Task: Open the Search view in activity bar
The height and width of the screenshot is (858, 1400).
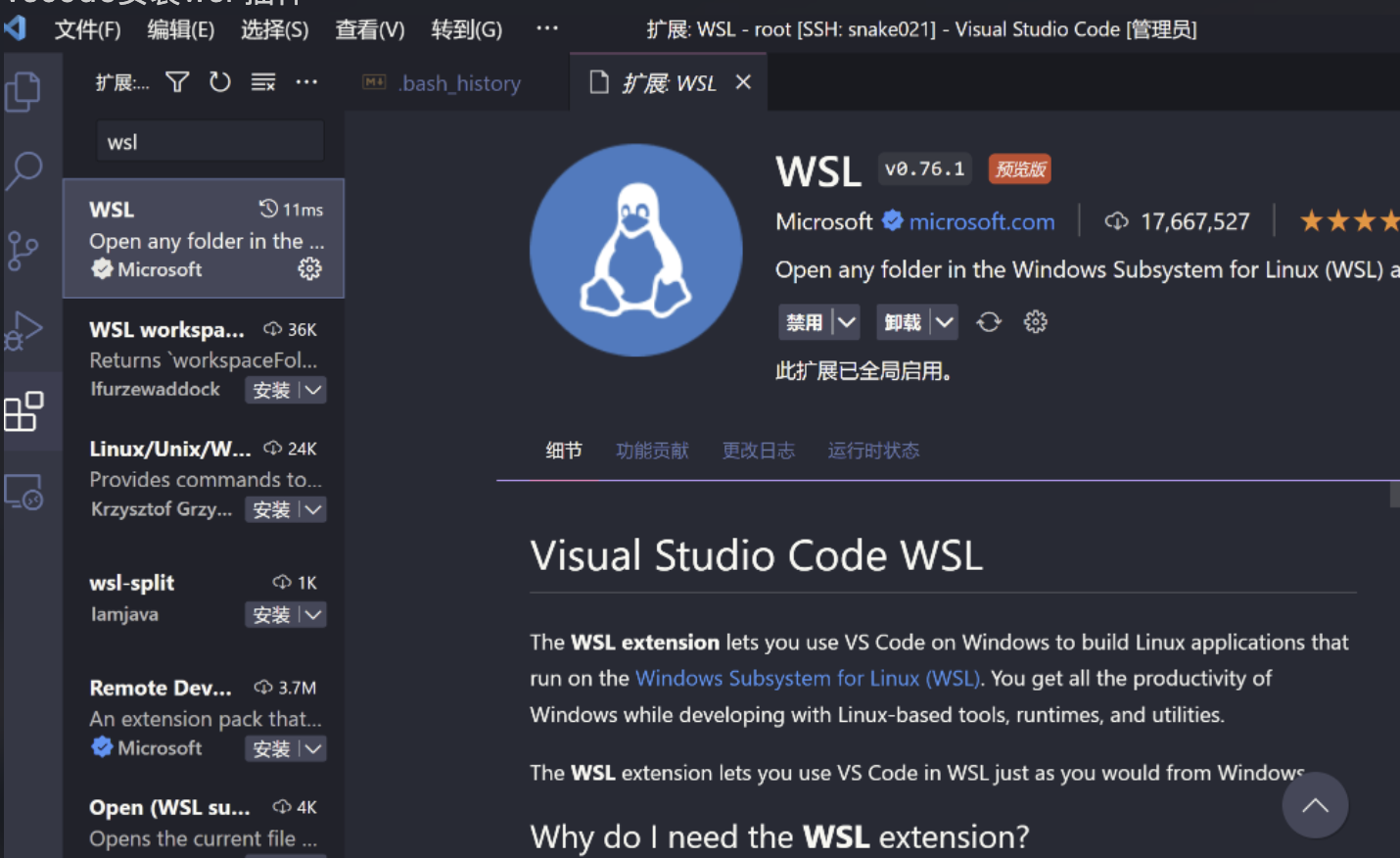Action: tap(23, 171)
